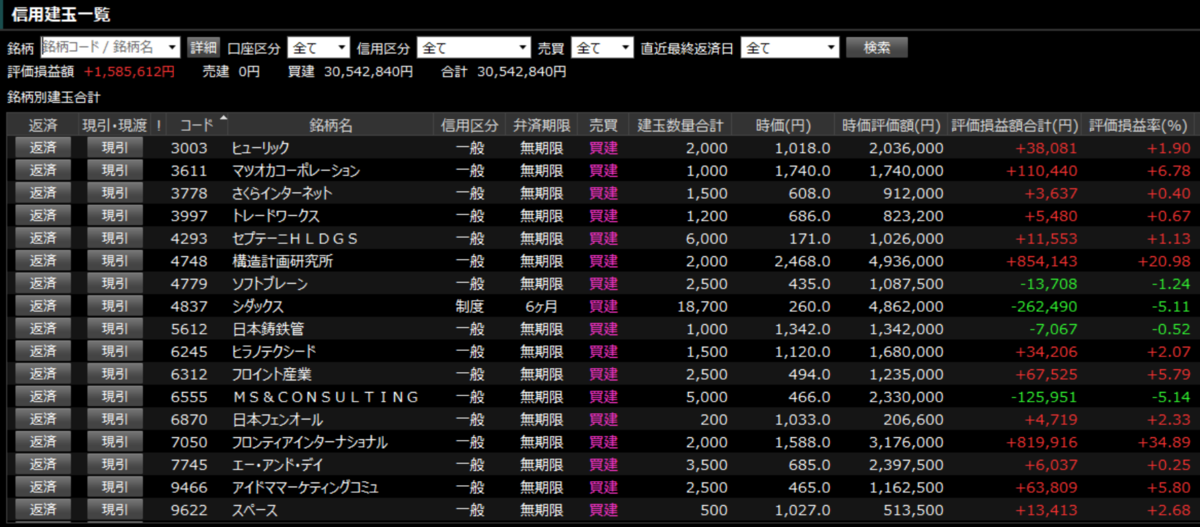Open the 口座区分 dropdown
Image resolution: width=1200 pixels, height=527 pixels.
[319, 47]
